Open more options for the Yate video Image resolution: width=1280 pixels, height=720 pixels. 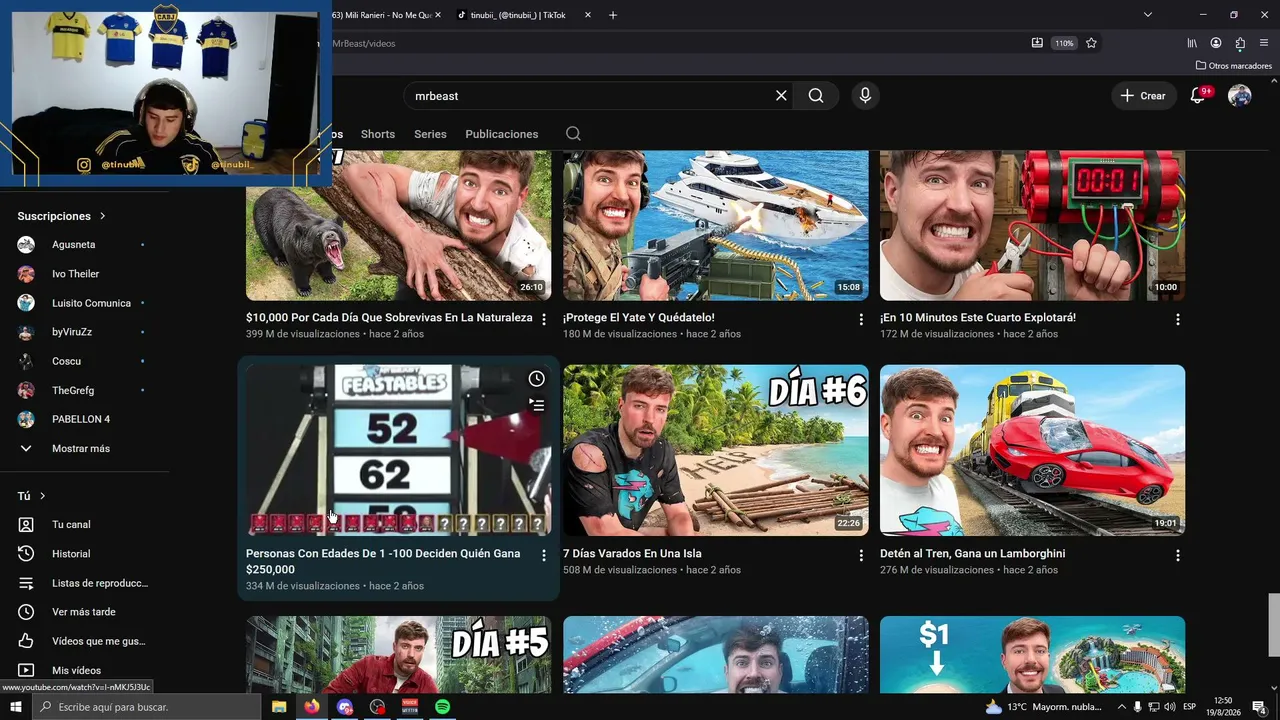pyautogui.click(x=861, y=319)
